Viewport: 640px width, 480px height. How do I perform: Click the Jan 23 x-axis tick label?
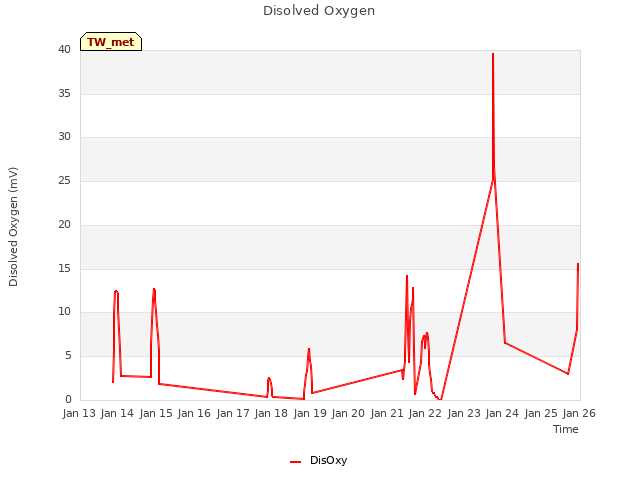[464, 413]
